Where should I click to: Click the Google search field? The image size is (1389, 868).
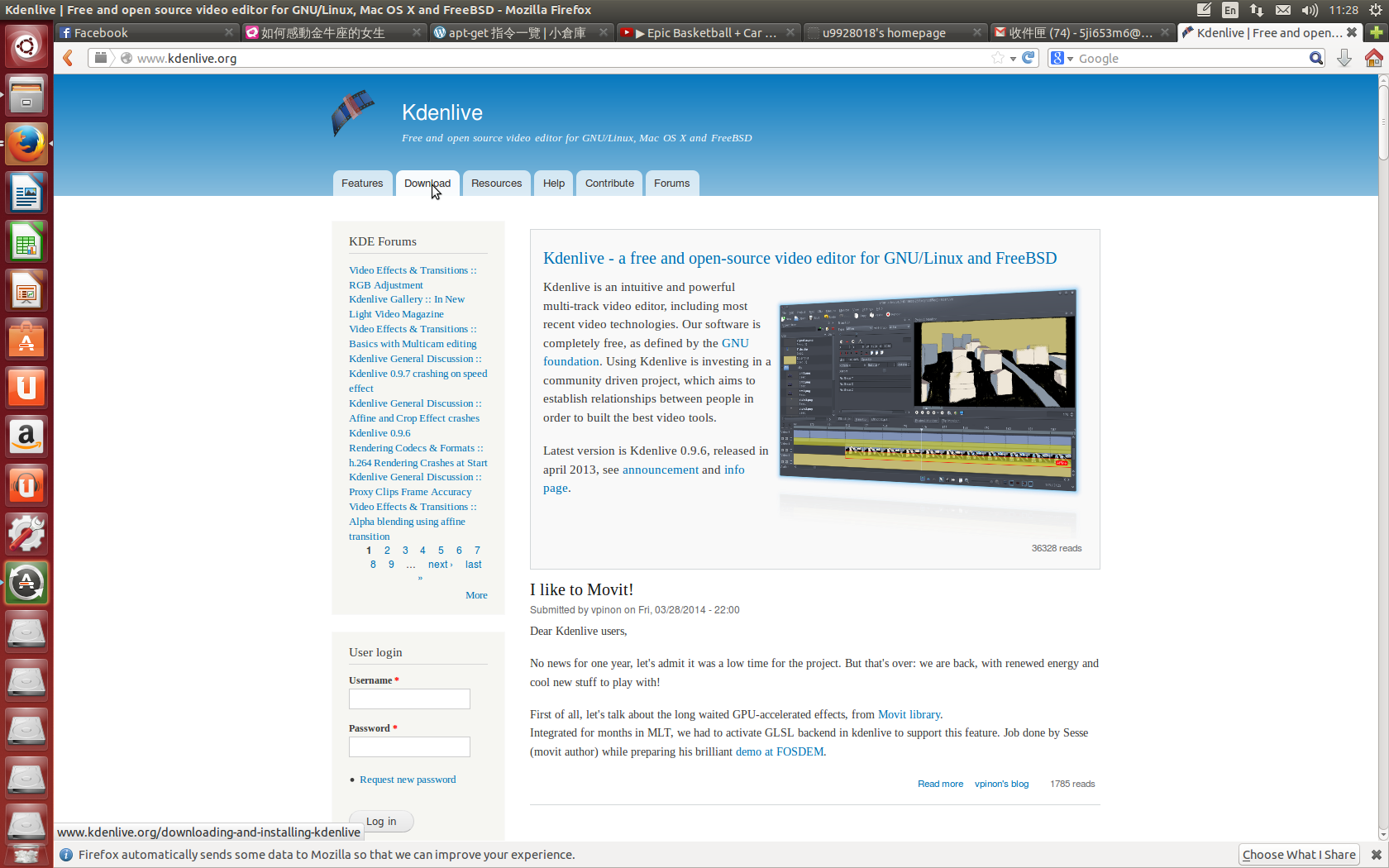coord(1191,59)
